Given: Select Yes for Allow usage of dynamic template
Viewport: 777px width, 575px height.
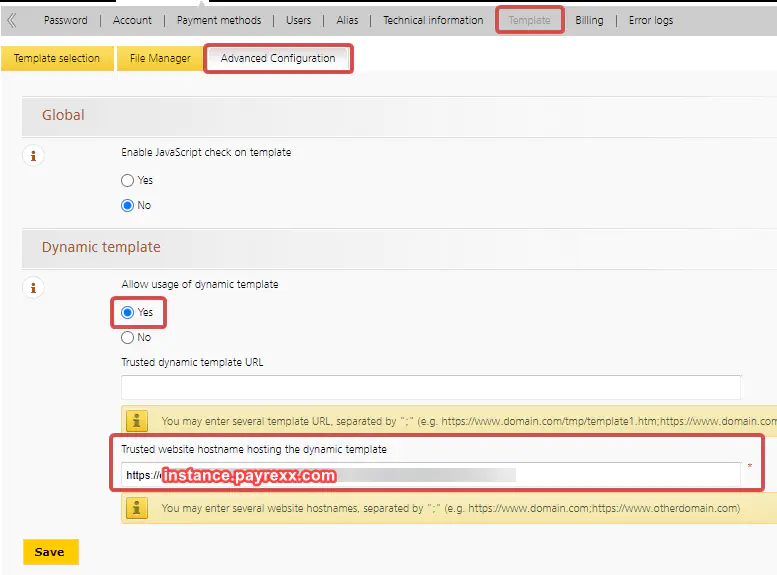Looking at the screenshot, I should coord(127,313).
